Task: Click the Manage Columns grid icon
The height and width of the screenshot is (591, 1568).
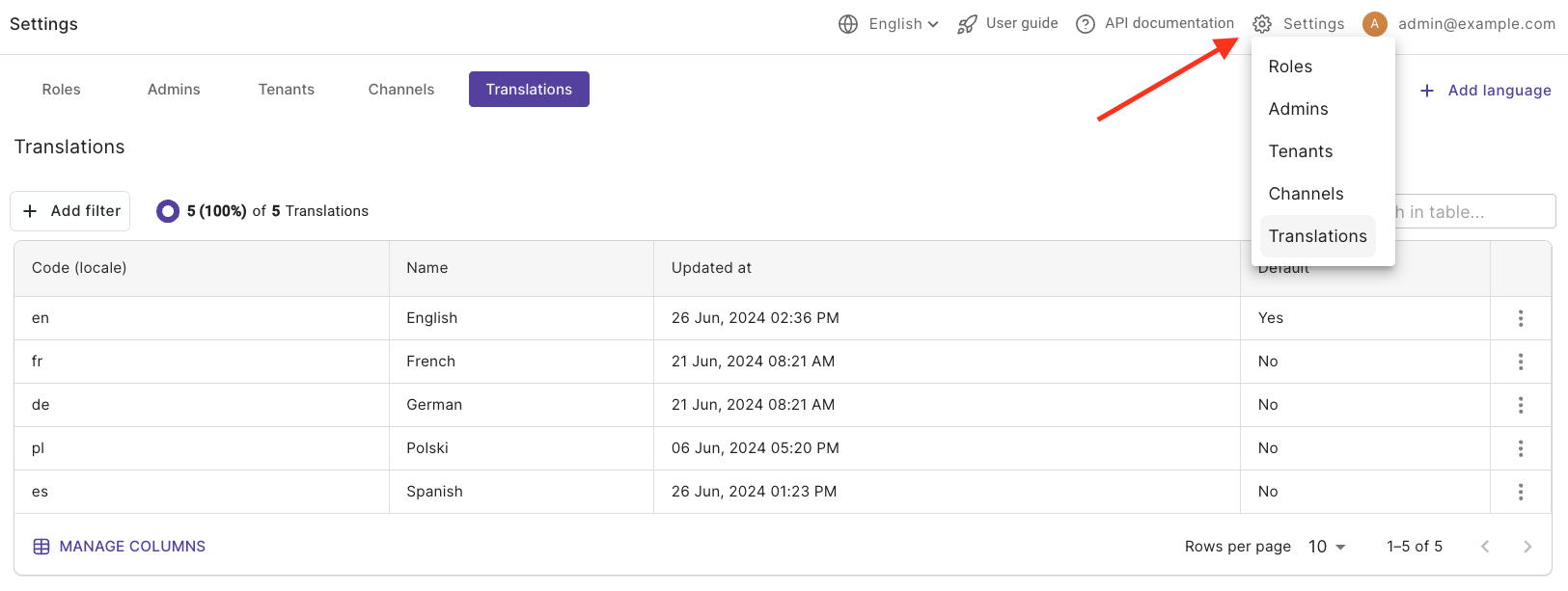Action: pos(41,547)
